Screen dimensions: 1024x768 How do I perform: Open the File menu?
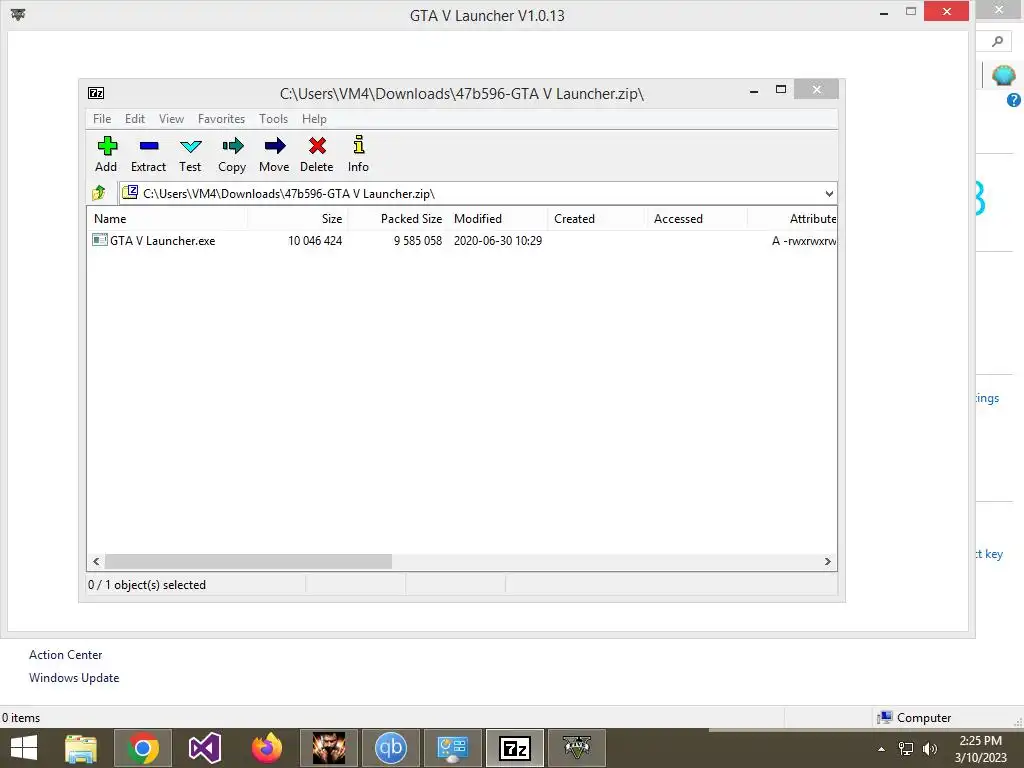(102, 119)
